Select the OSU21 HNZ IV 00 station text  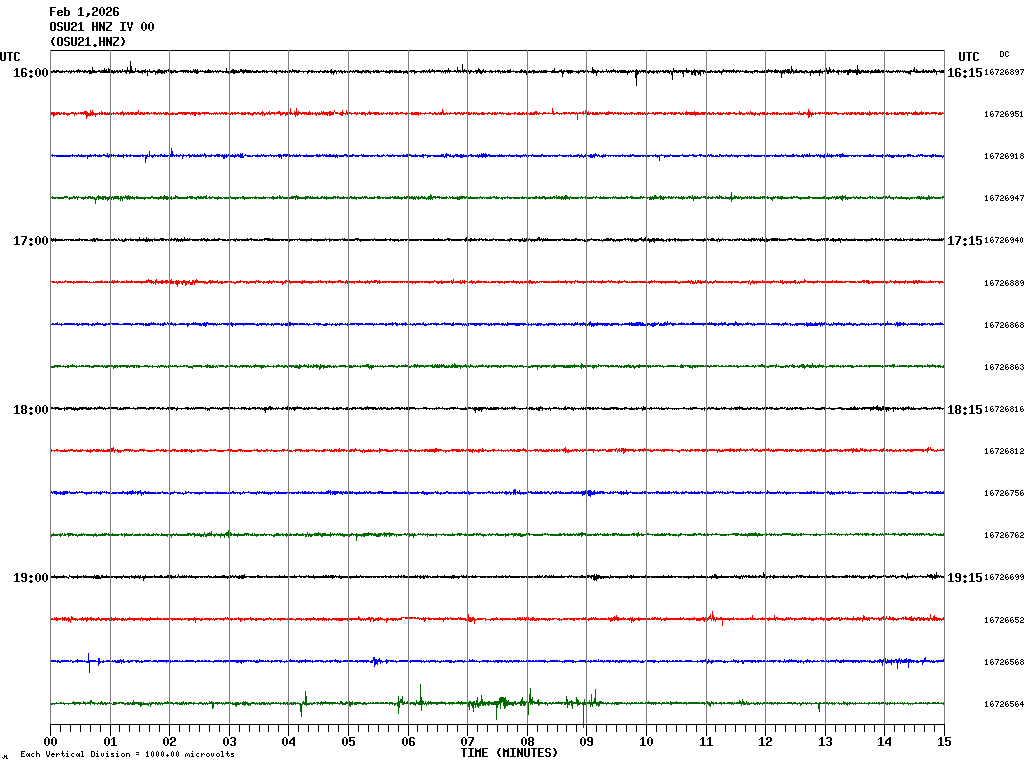(102, 27)
